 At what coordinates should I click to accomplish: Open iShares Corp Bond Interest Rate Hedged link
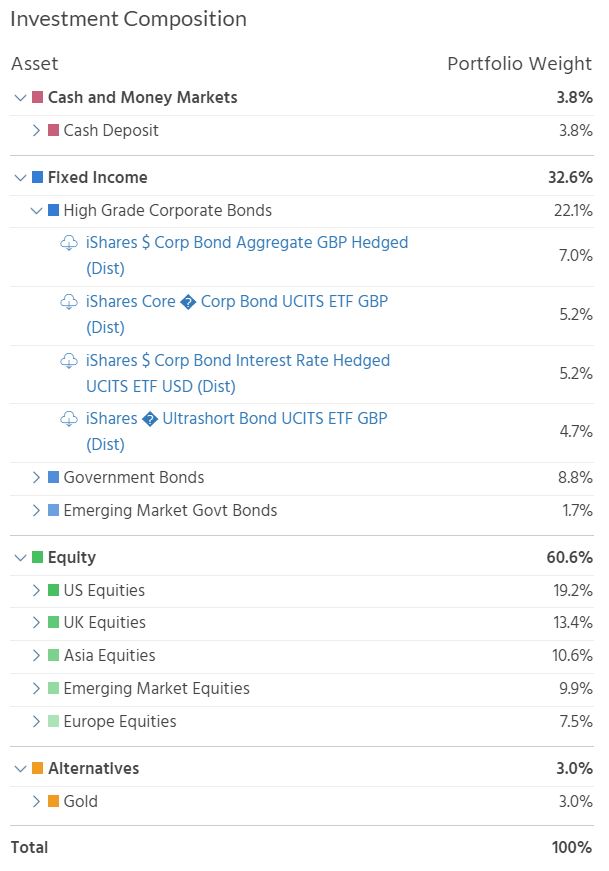[x=238, y=361]
